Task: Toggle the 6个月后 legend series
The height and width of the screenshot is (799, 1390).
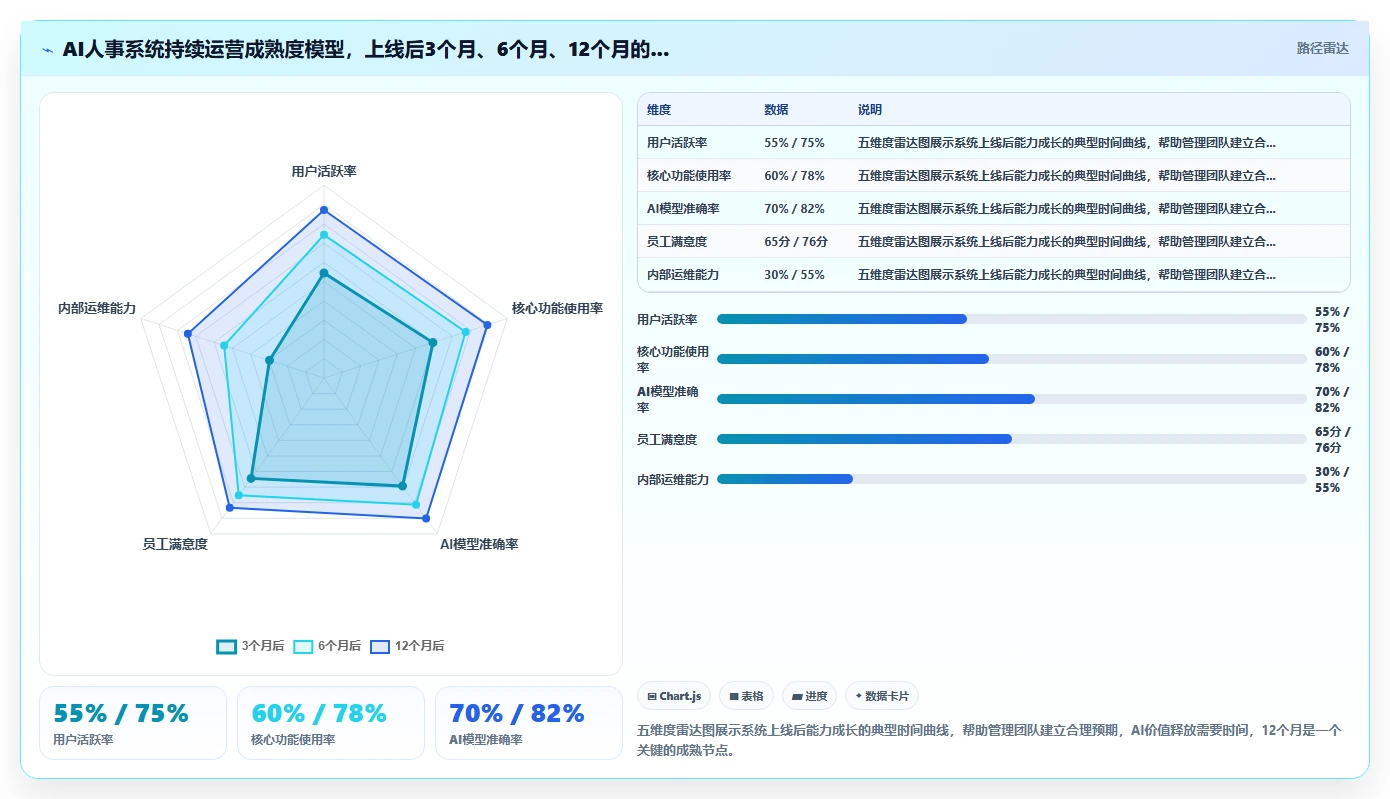Action: 327,646
